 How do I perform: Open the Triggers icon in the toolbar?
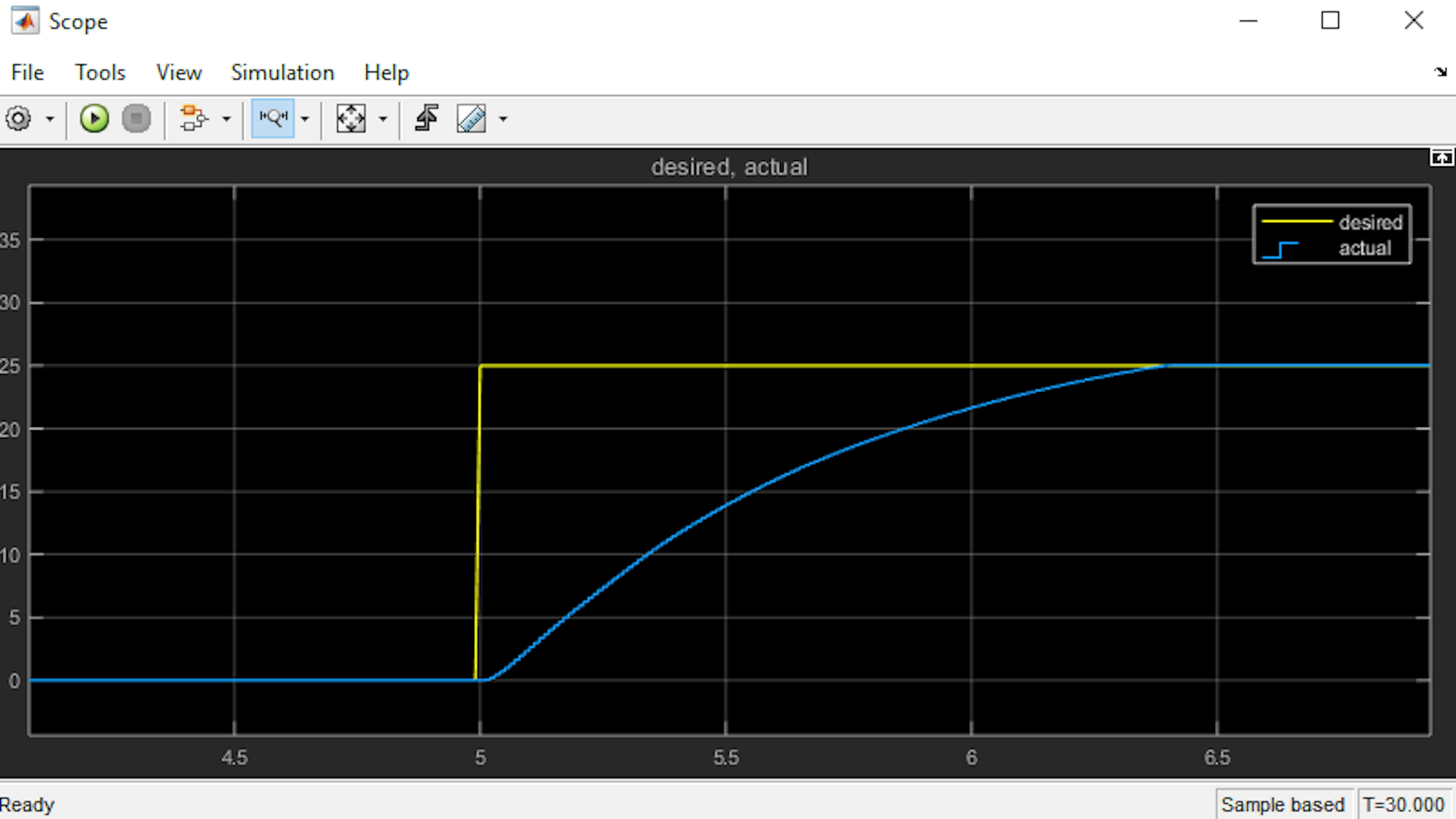coord(427,119)
